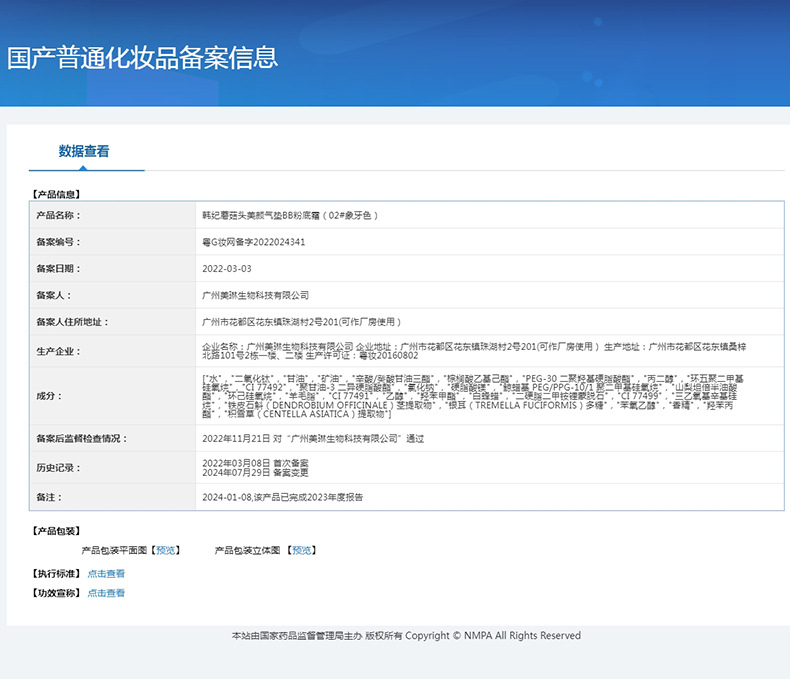Click the 备案后监督检查情况 result text
The height and width of the screenshot is (680, 790).
313,439
